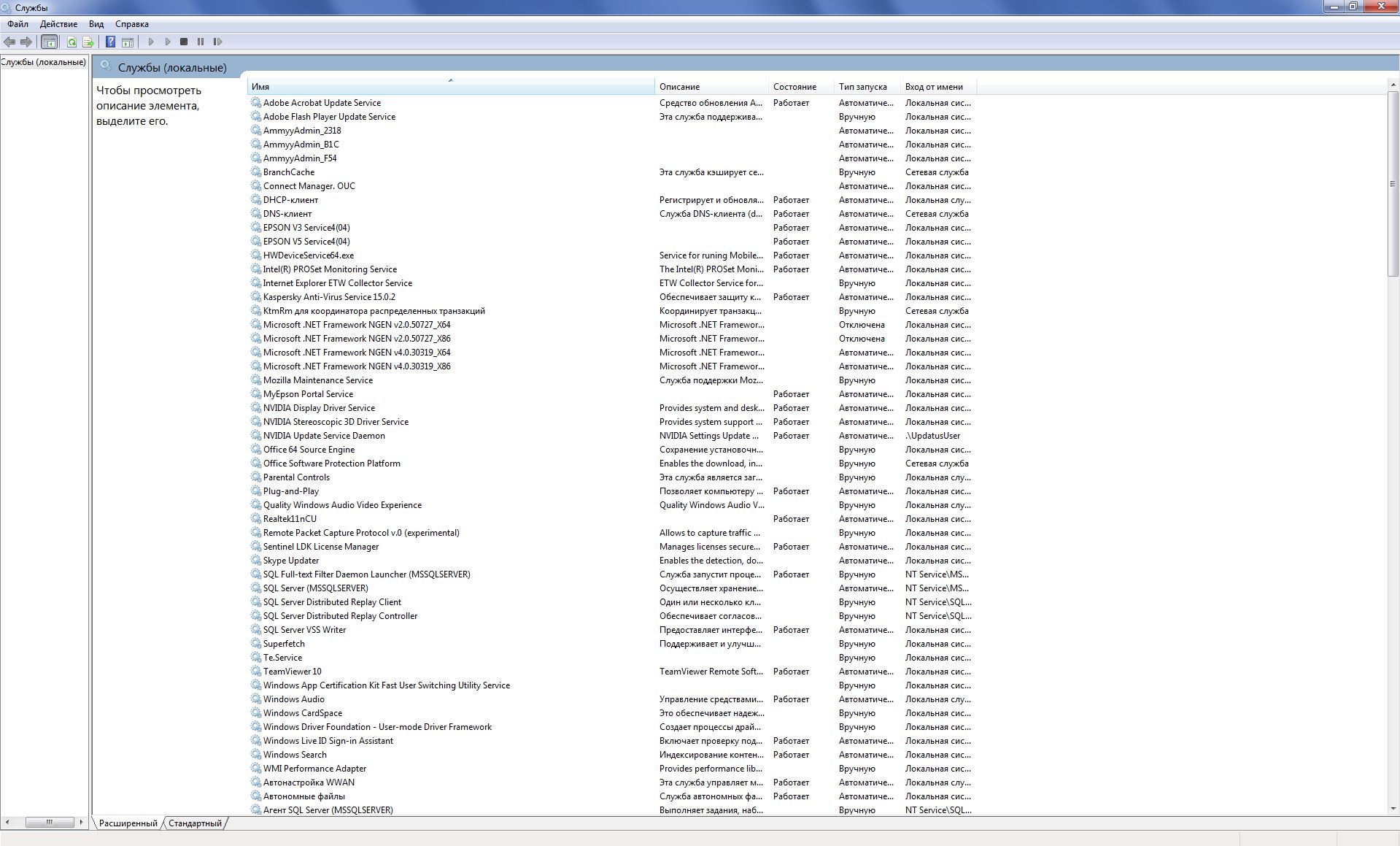
Task: Select Службы (локальные) in the left tree
Action: pyautogui.click(x=44, y=62)
